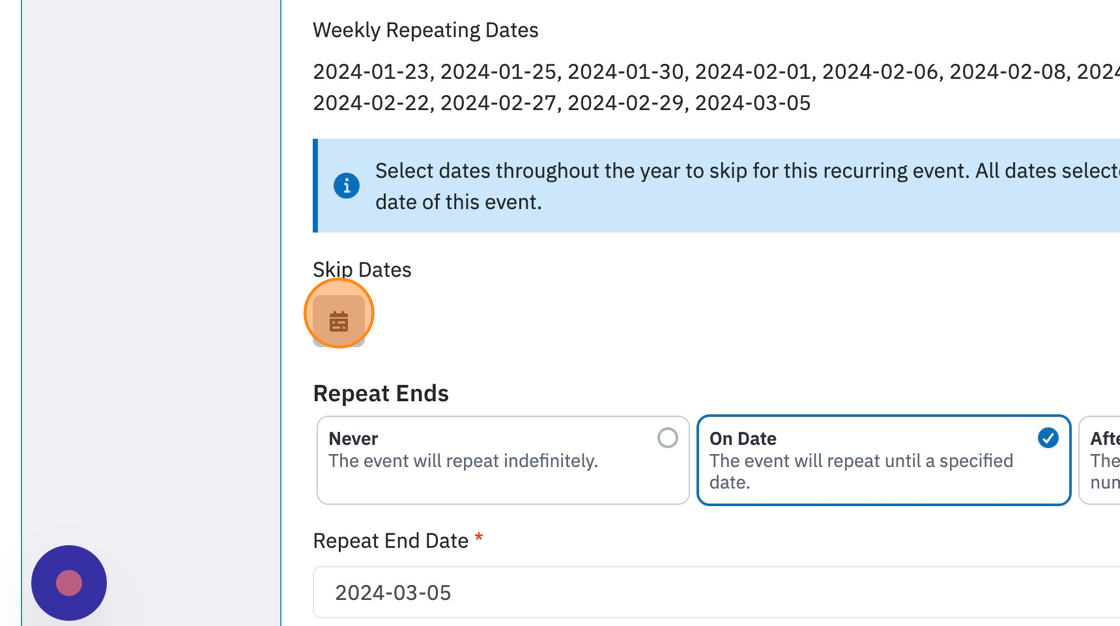Click the Skip Dates label

[362, 269]
